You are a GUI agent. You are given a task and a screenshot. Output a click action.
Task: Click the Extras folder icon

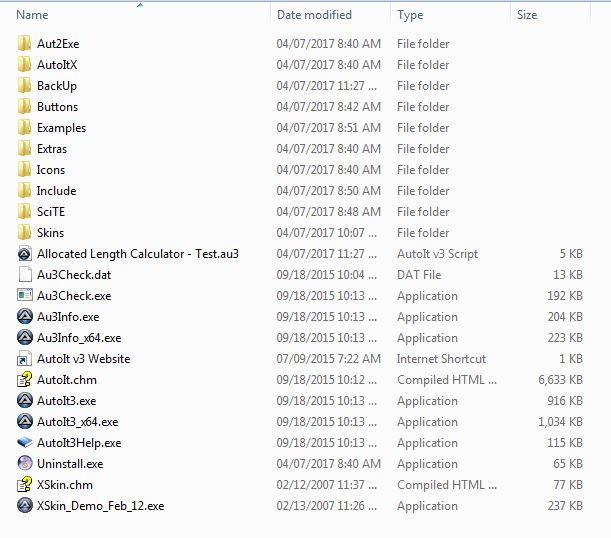click(x=24, y=148)
